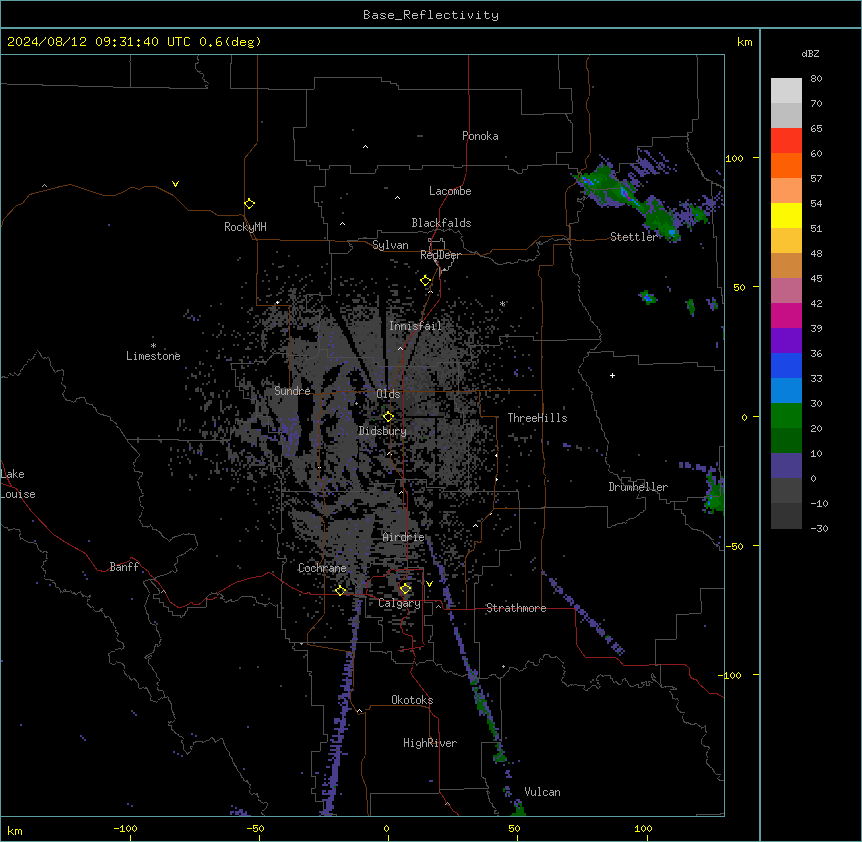Select the purple 36-39 dBZ legend swatch
The height and width of the screenshot is (842, 862).
pyautogui.click(x=786, y=341)
